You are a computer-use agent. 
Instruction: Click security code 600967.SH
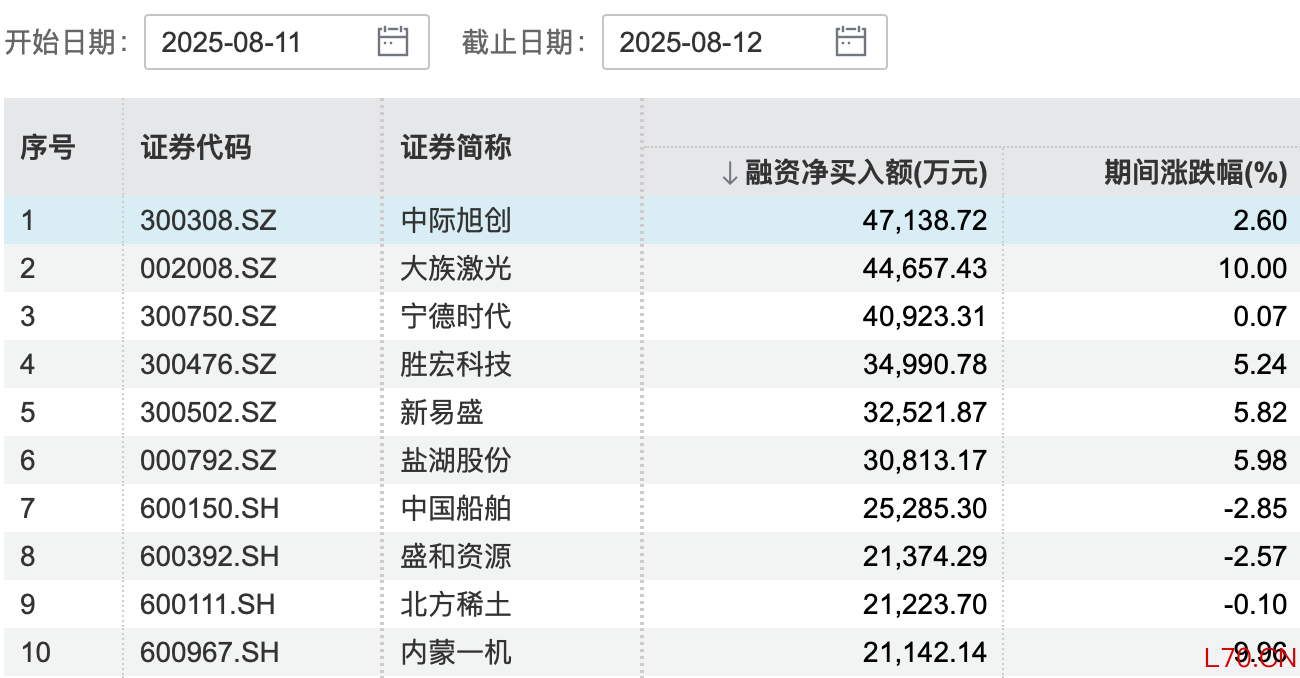pyautogui.click(x=208, y=652)
